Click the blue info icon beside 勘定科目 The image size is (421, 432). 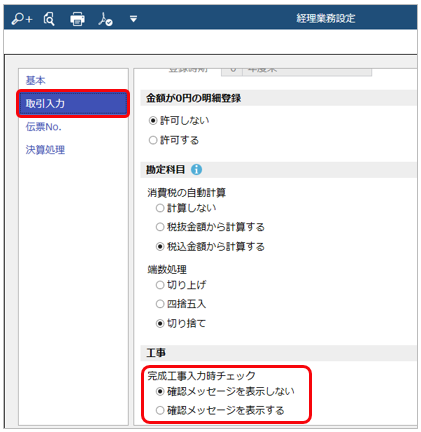(196, 170)
